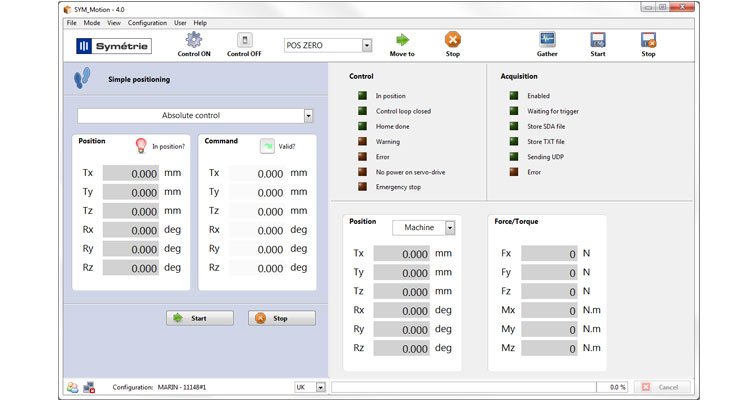Click the Control OFF switch icon

click(x=244, y=40)
